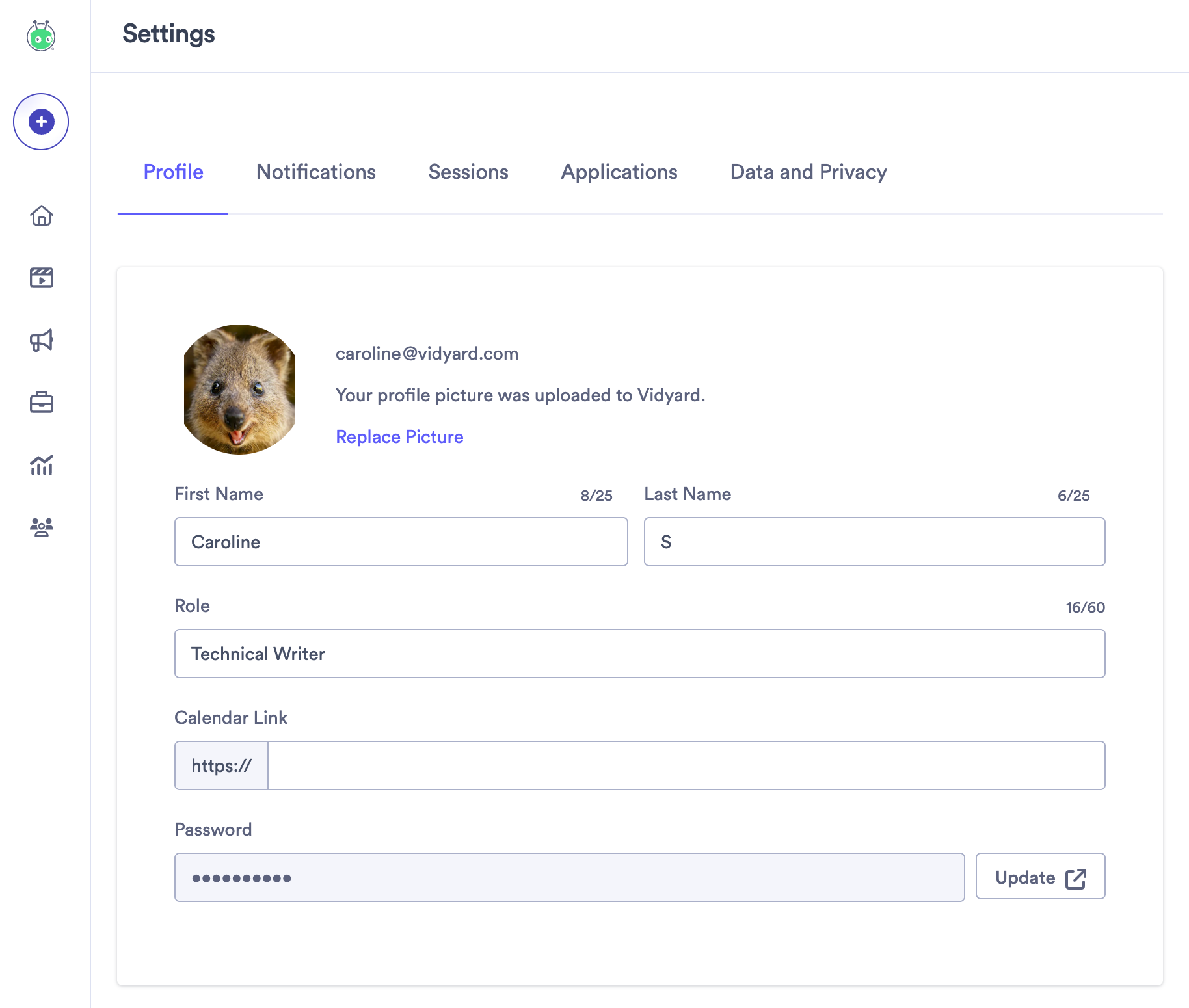1189x1008 pixels.
Task: Click the megaphone campaigns icon
Action: tap(41, 339)
